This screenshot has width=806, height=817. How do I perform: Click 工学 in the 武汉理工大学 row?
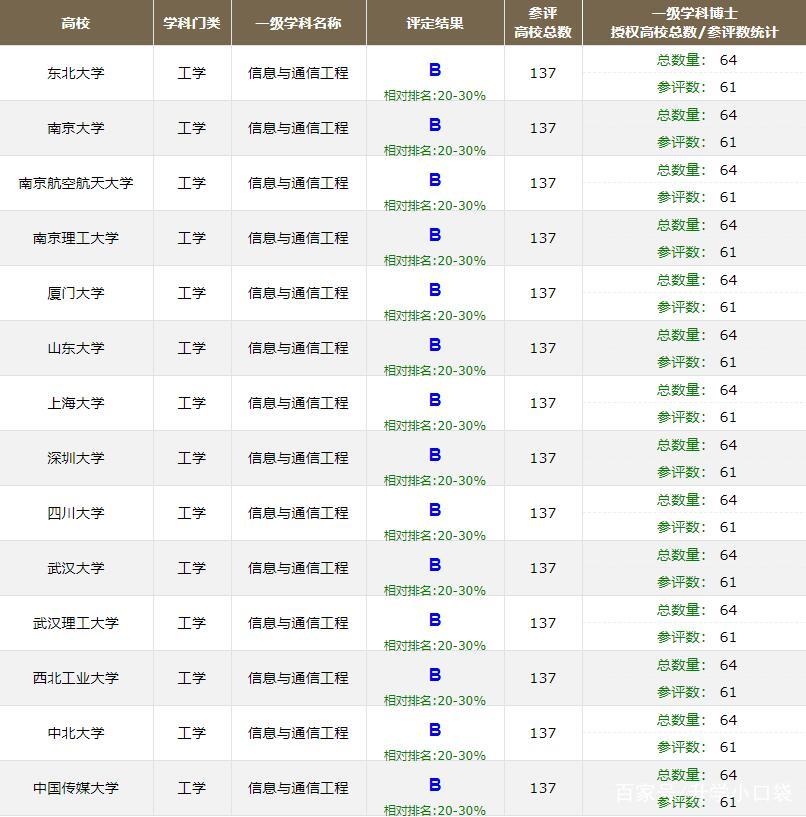point(192,623)
